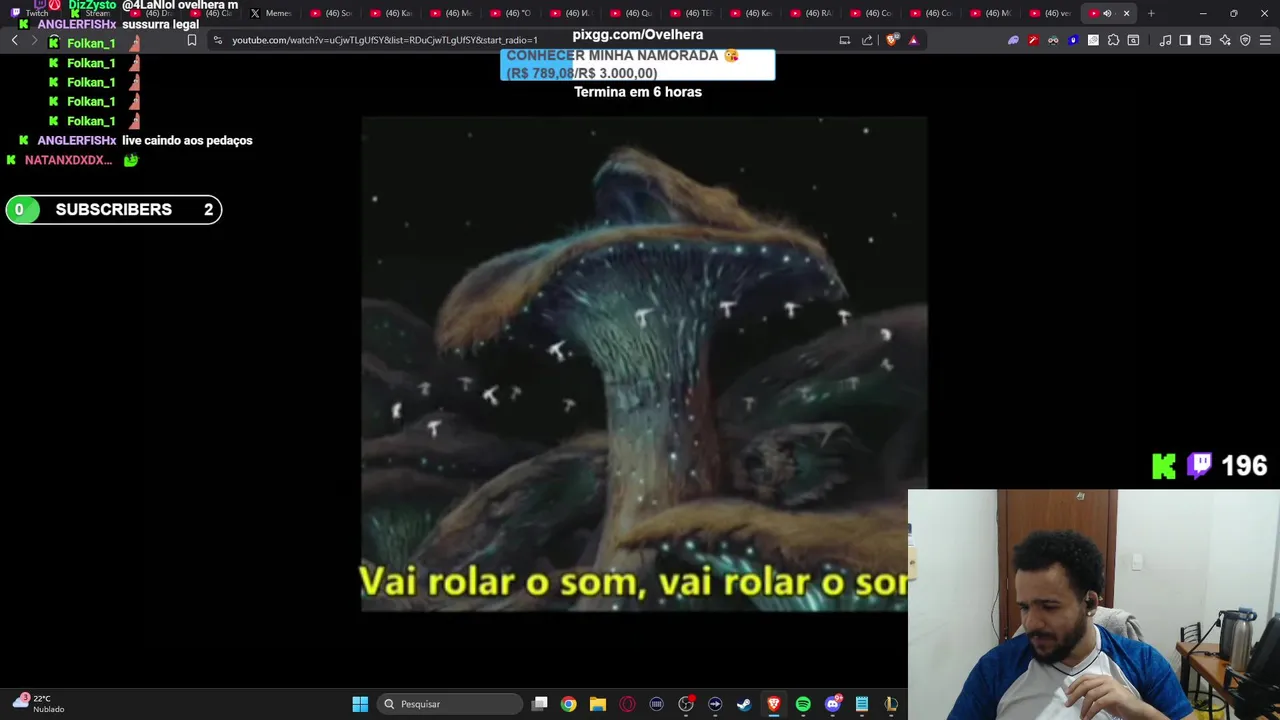Click the pixgg.com/Ovelhera link text

pyautogui.click(x=638, y=34)
